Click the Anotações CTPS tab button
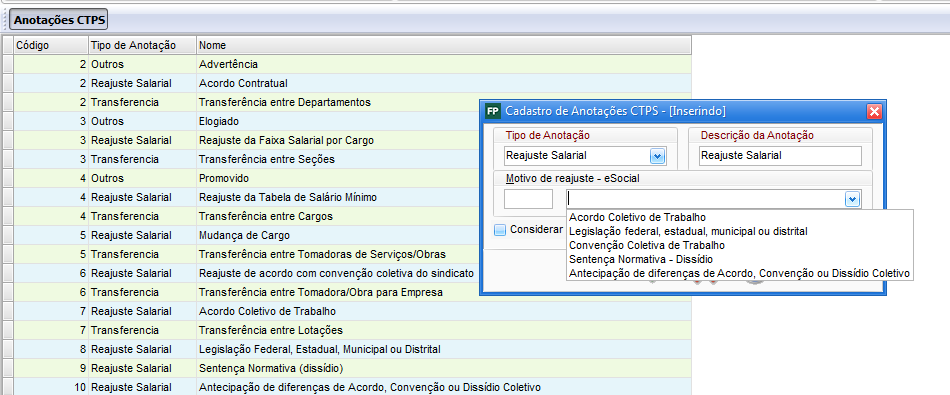The height and width of the screenshot is (395, 950). 59,21
